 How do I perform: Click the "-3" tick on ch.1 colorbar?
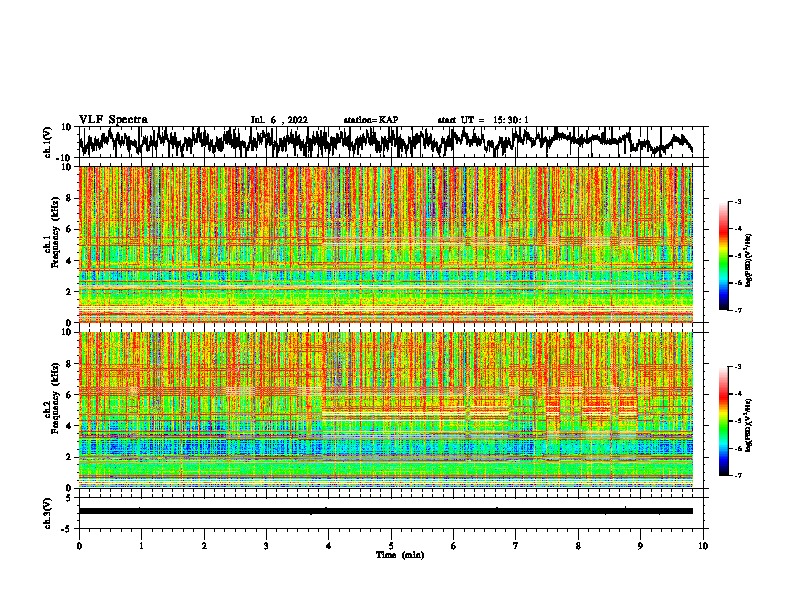[x=737, y=201]
